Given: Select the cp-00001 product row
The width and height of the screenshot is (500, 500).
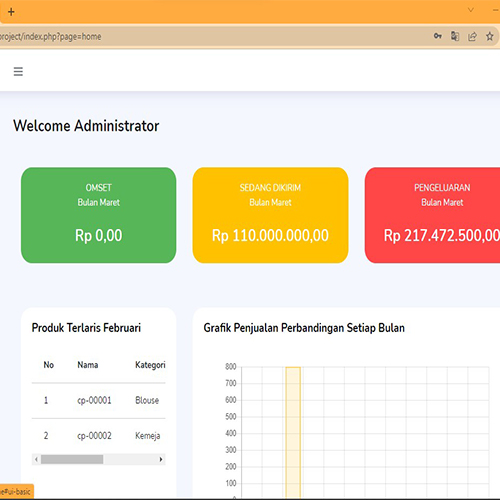Looking at the screenshot, I should 99,400.
